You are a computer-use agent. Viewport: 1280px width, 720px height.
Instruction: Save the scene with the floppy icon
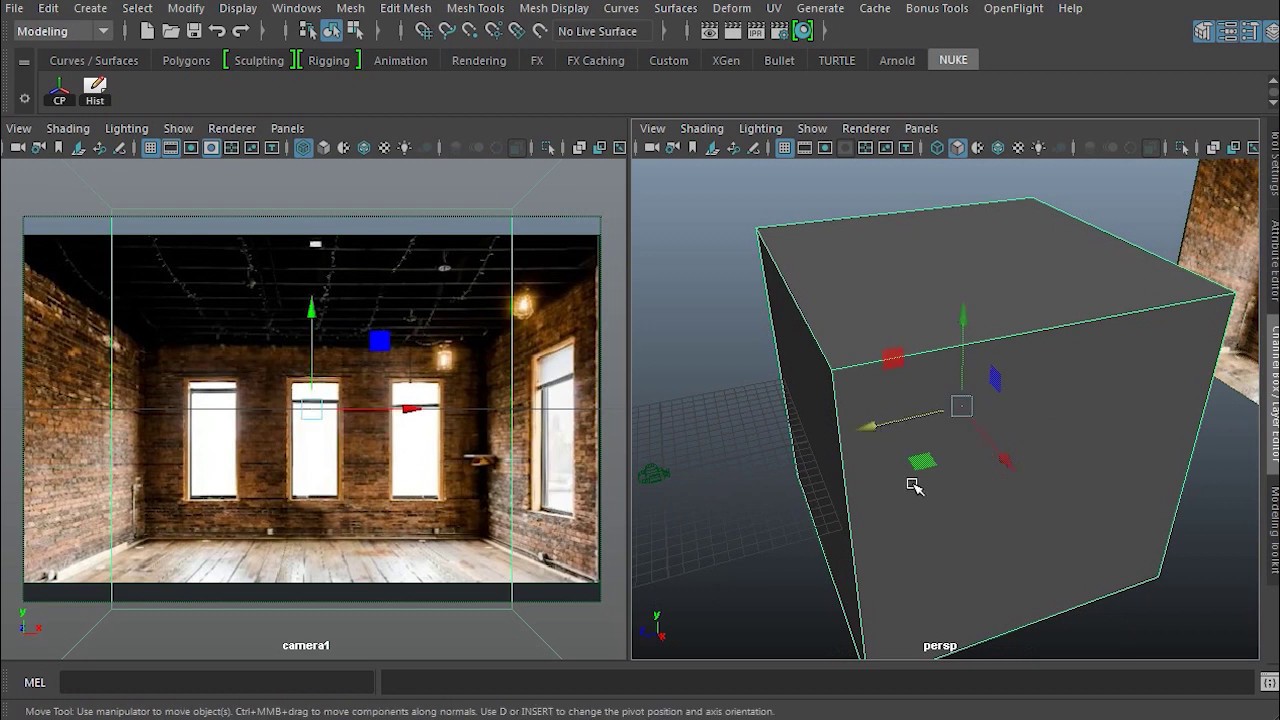pyautogui.click(x=194, y=31)
